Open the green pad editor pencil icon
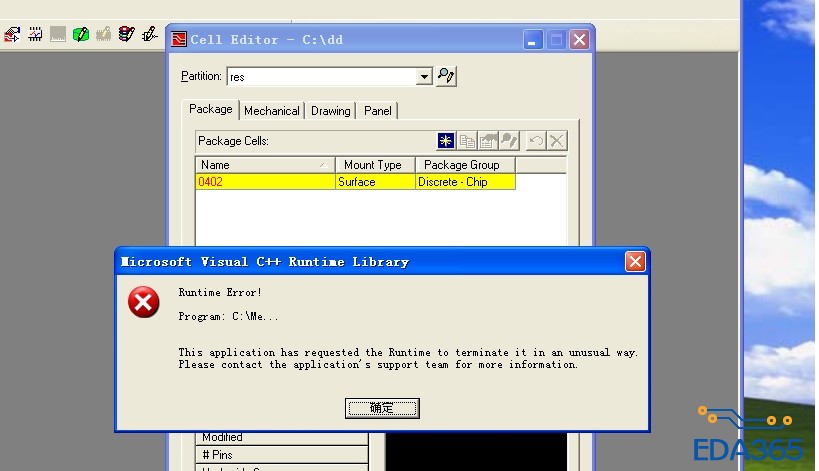819x471 pixels. [x=80, y=35]
